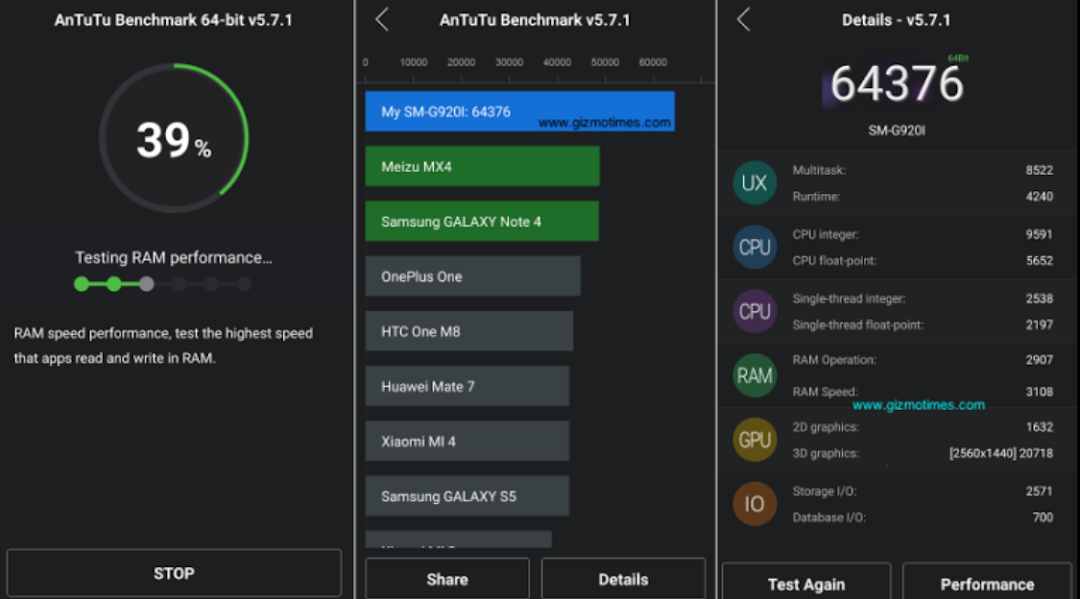Select the OnePlus One bar
This screenshot has height=599, width=1080.
point(472,276)
